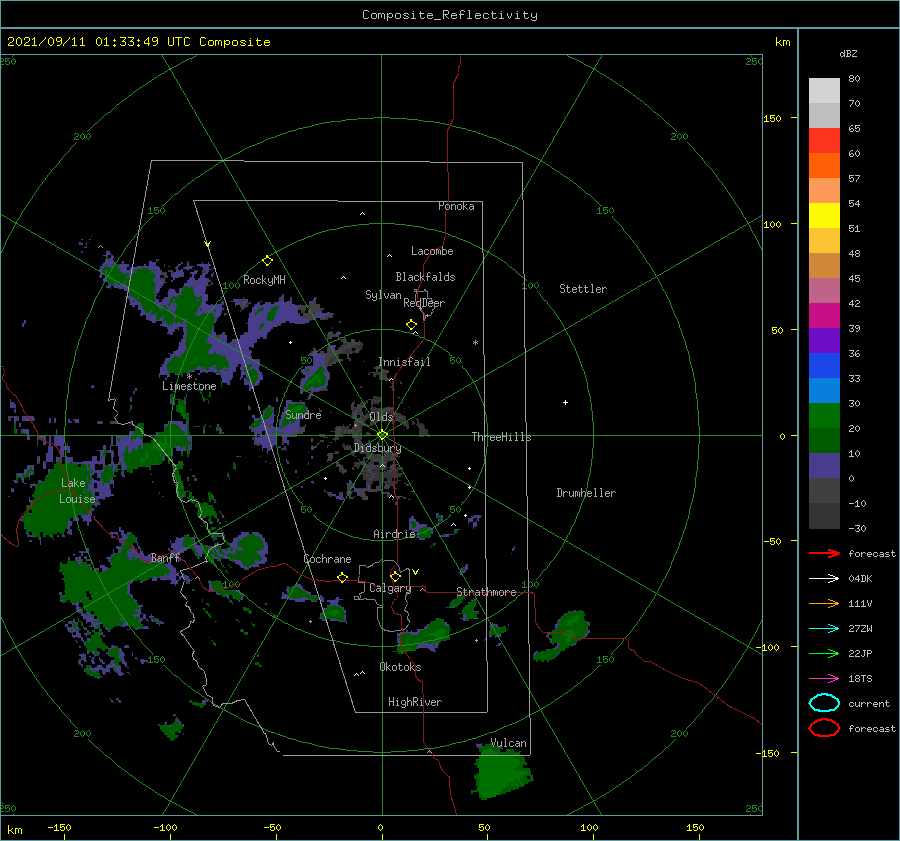Click the red forecast ellipse icon
The width and height of the screenshot is (900, 841).
tap(824, 728)
